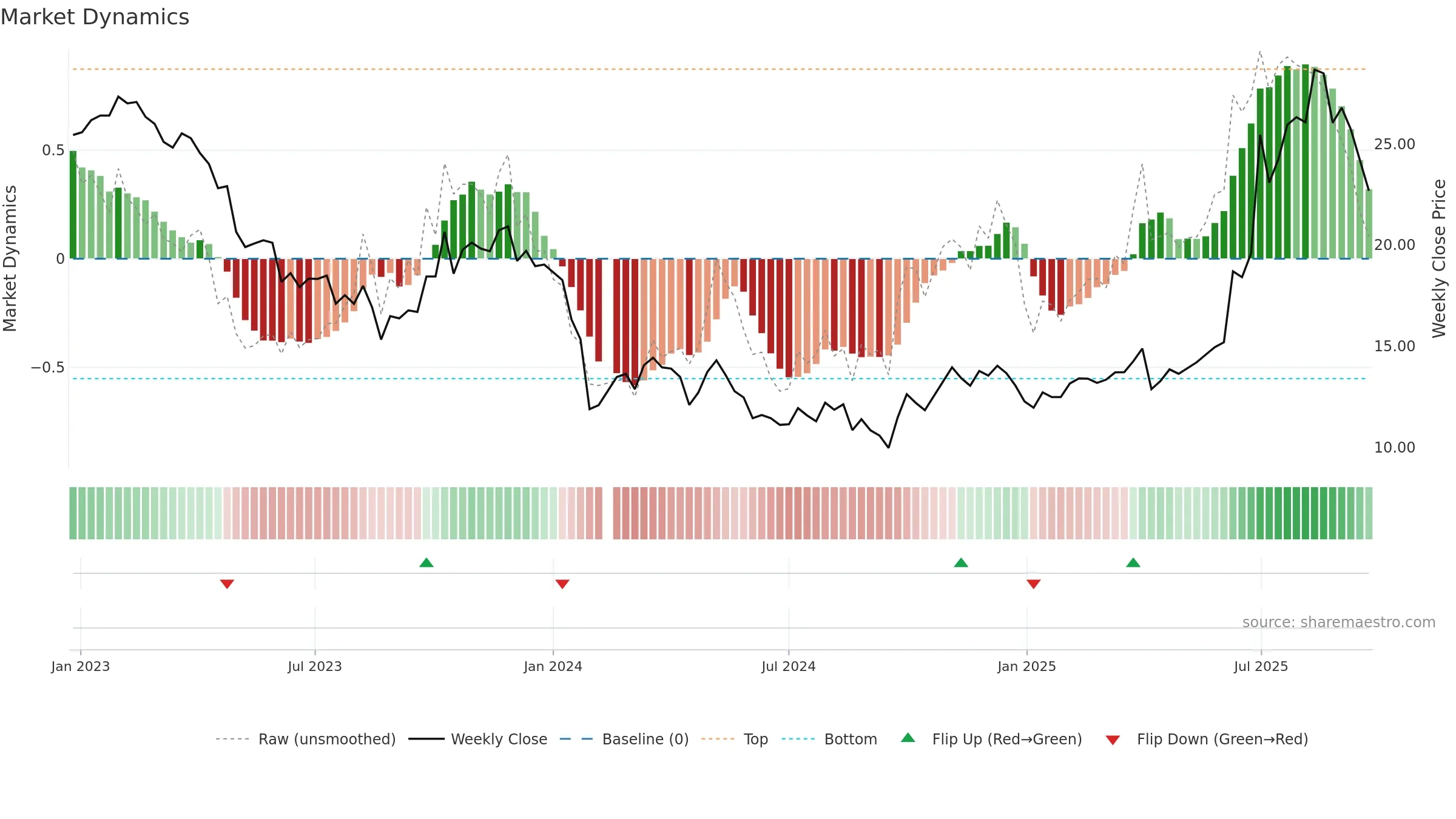Toggle the Flip Up (Red→Green) legend entry
This screenshot has height=819, width=1456.
pos(991,739)
